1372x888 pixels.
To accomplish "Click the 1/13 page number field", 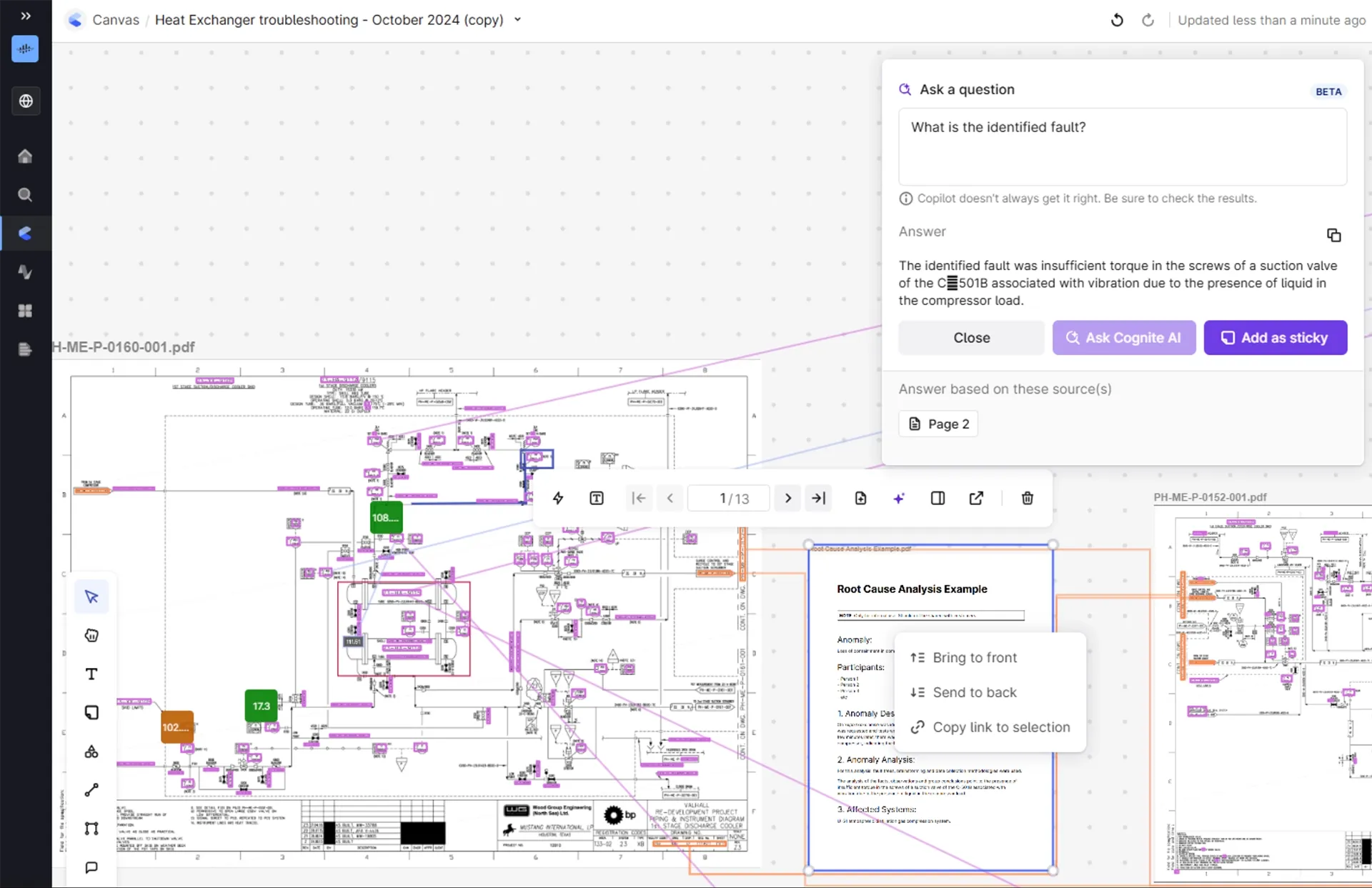I will pos(729,499).
